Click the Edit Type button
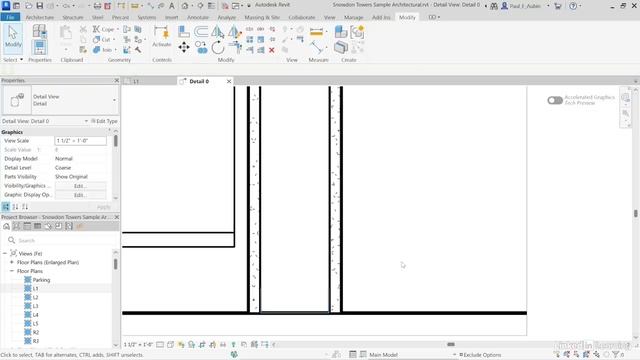Viewport: 640px width, 360px height. click(x=104, y=121)
